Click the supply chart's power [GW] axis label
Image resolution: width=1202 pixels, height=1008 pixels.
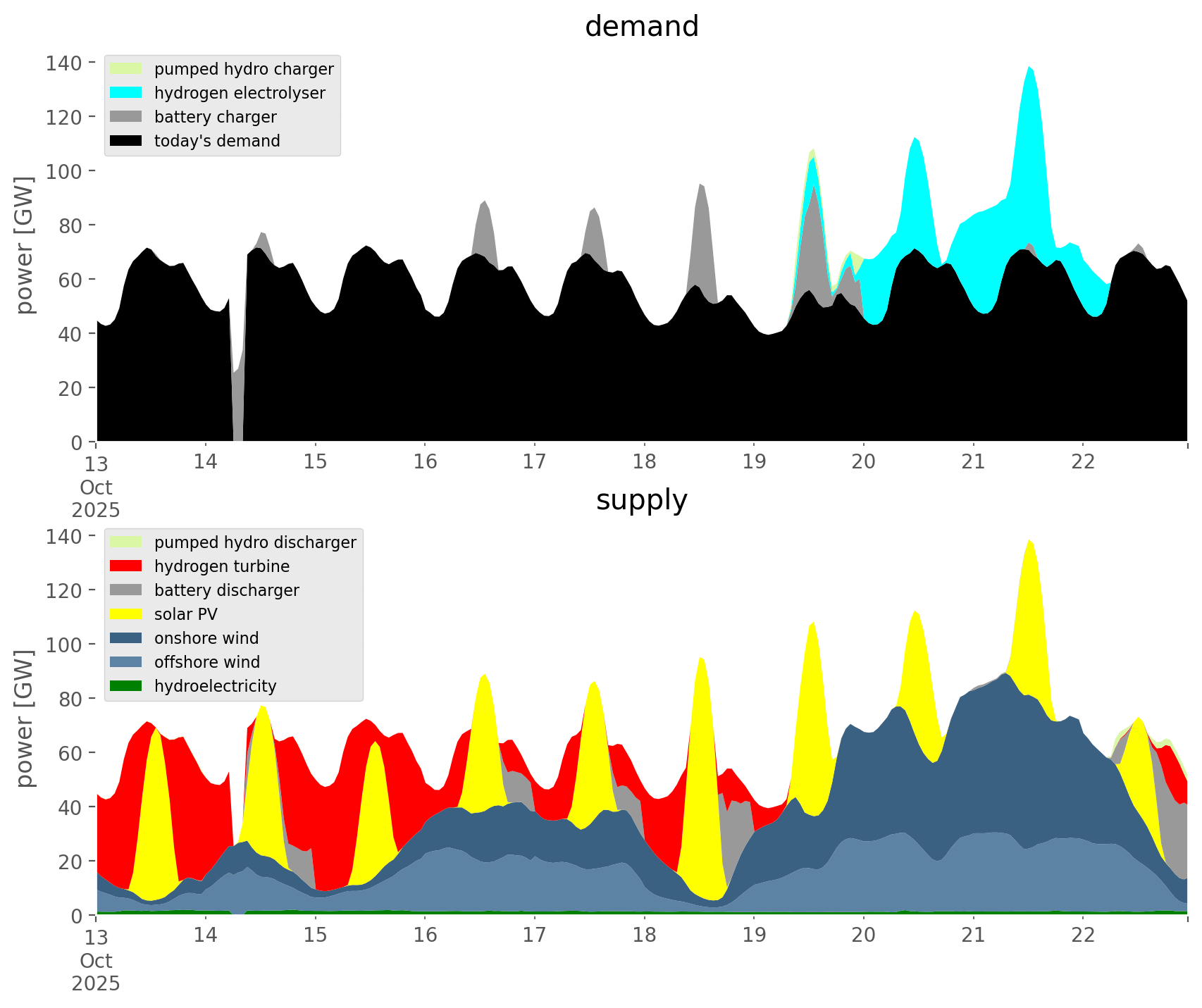point(25,718)
